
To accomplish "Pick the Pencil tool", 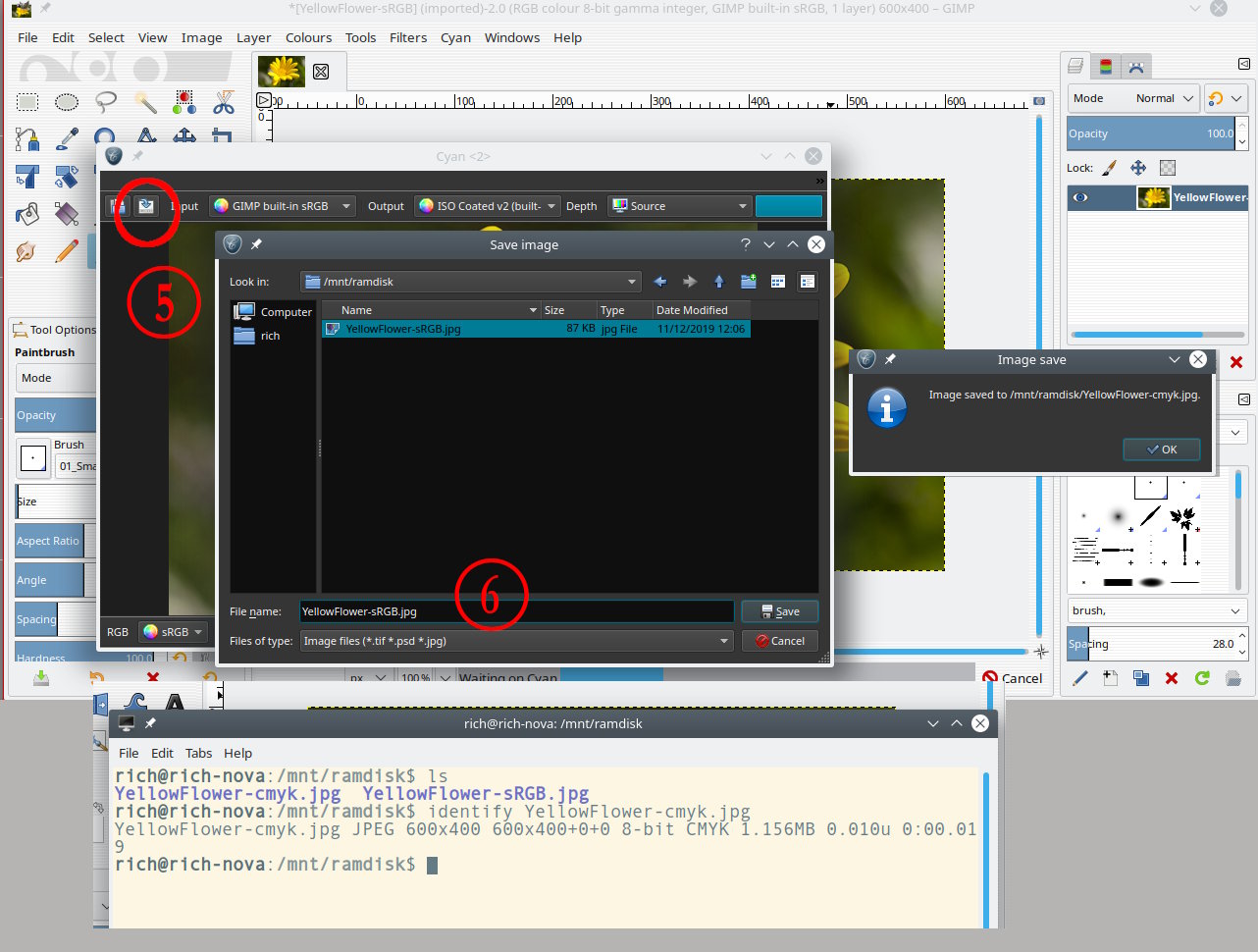I will click(x=67, y=250).
